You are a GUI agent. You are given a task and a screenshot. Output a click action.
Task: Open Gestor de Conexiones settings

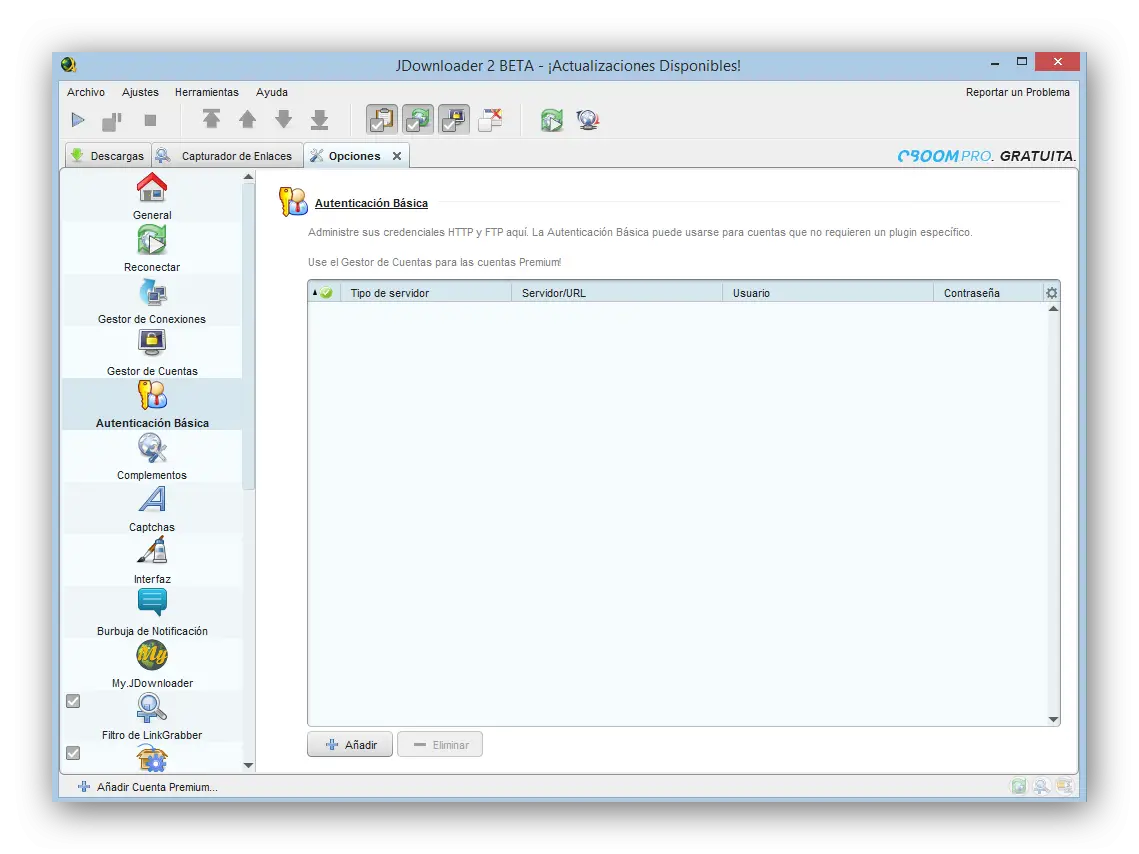(152, 300)
